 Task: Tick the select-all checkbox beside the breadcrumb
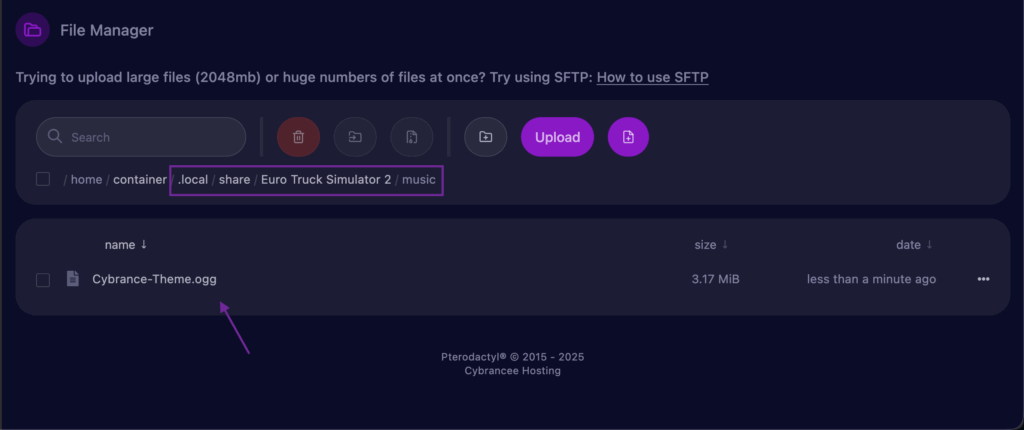coord(43,179)
